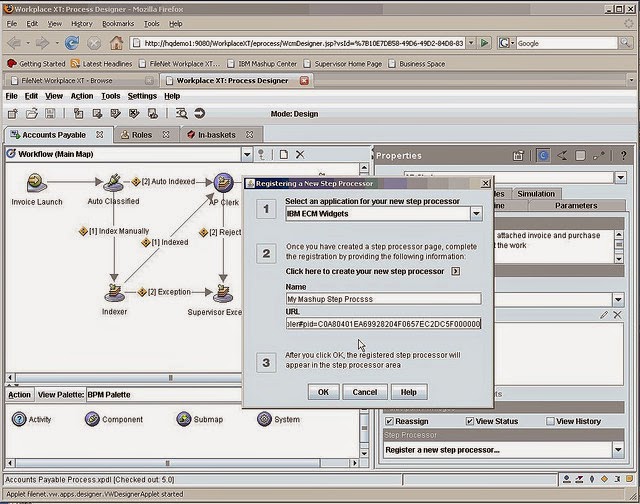Click the step processor URL input field
640x504 pixels.
click(x=383, y=324)
